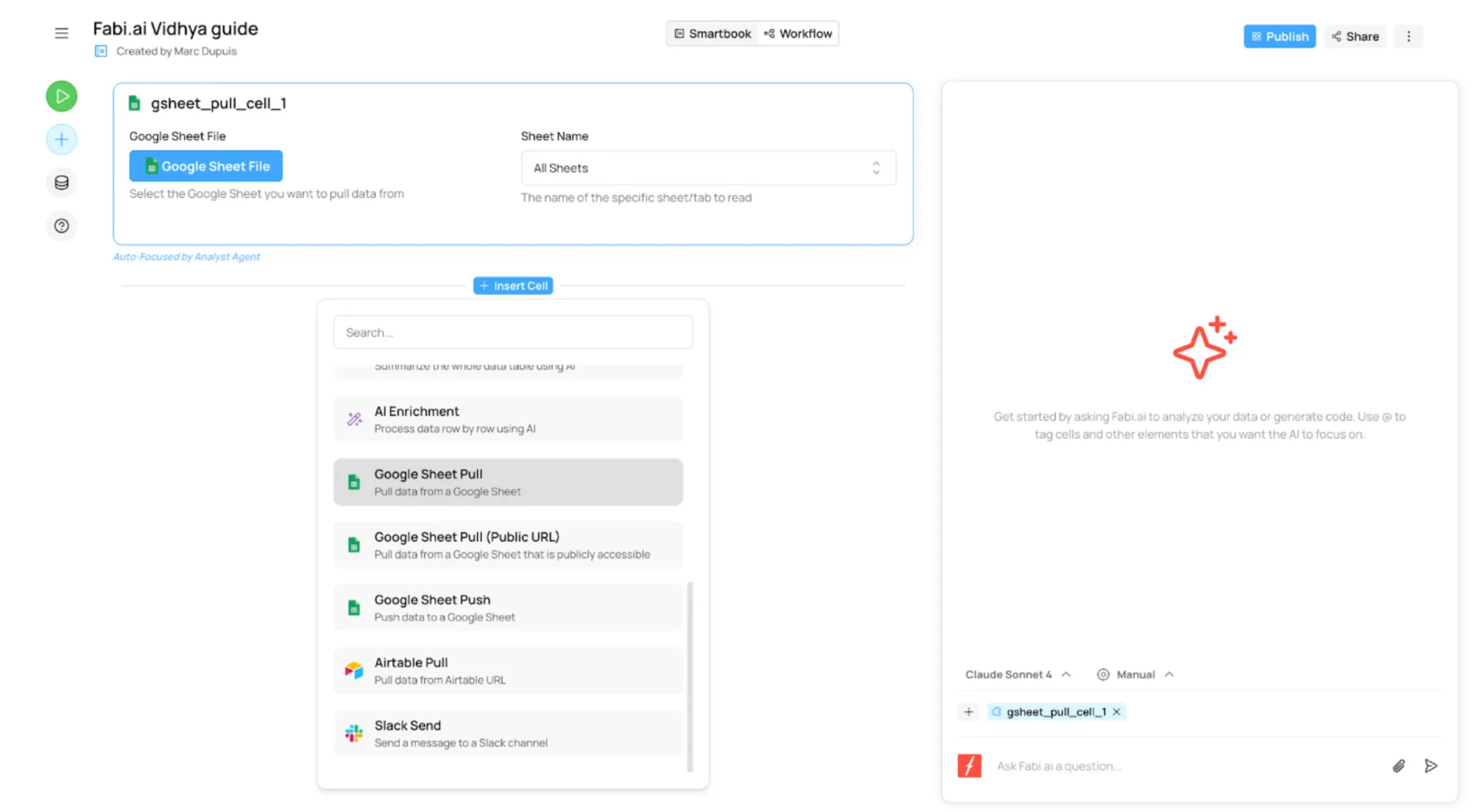Viewport: 1472px width, 812px height.
Task: Select Airtable Pull cell type
Action: coord(508,670)
